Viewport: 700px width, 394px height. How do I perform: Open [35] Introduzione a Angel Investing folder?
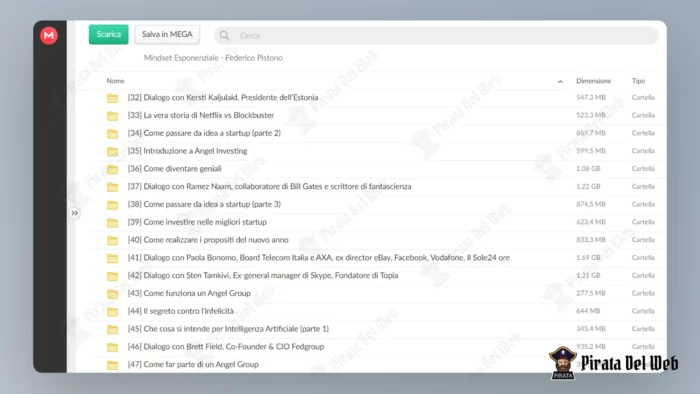pos(187,151)
